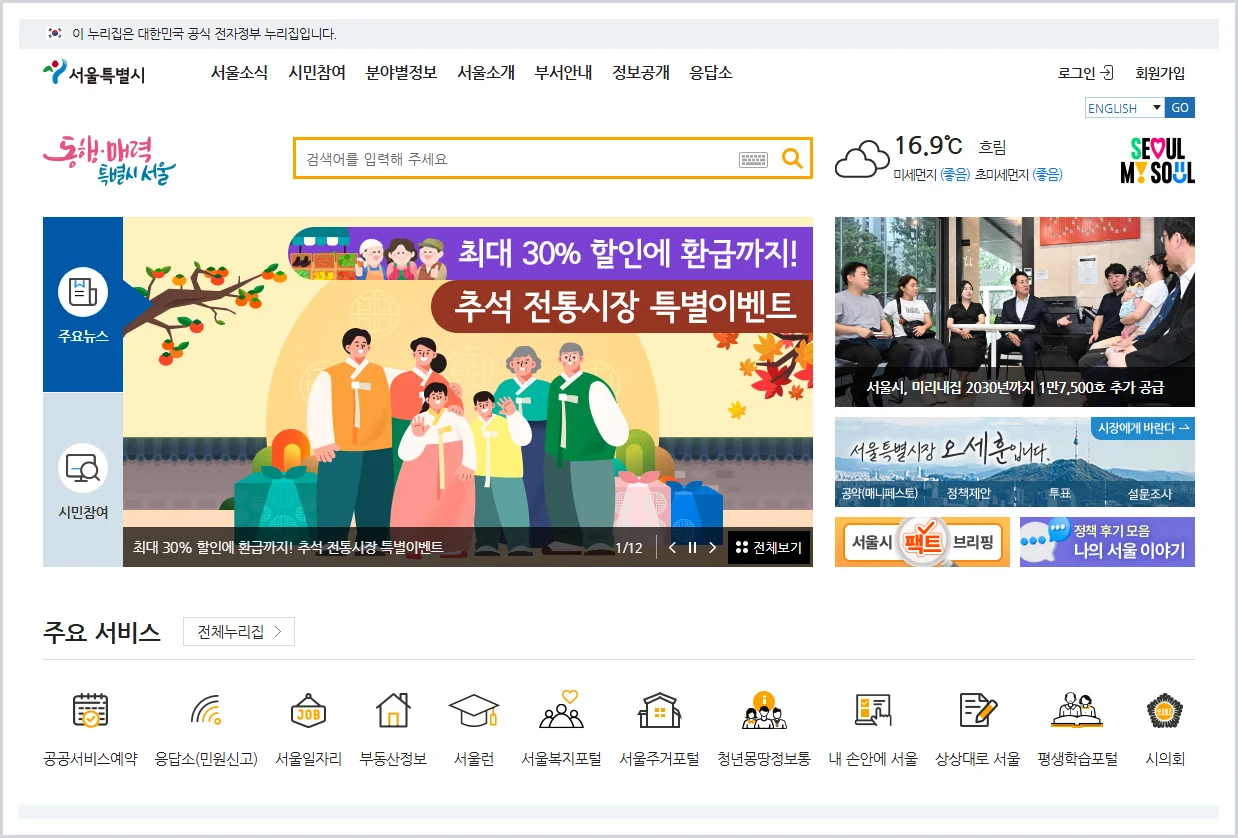Open the 공공서비스예약 calendar icon
The image size is (1238, 838).
[90, 710]
